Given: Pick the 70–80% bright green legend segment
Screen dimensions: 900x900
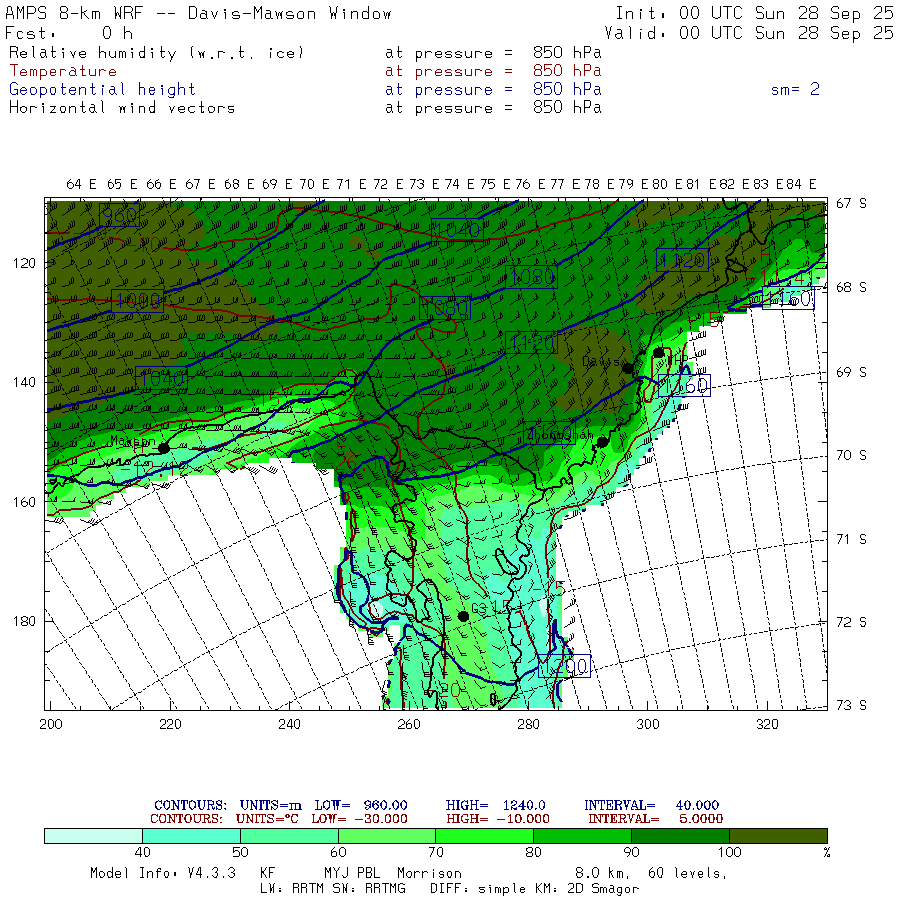Looking at the screenshot, I should pyautogui.click(x=484, y=836).
